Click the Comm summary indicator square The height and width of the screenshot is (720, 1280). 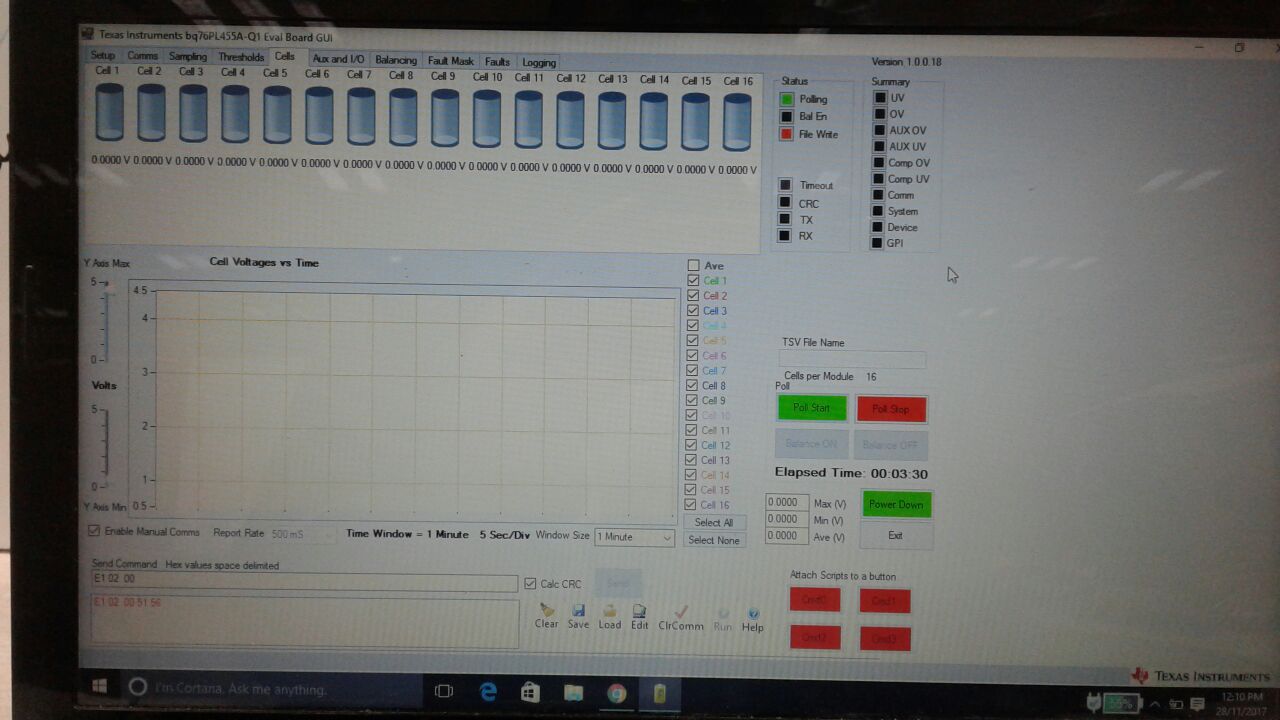(x=879, y=195)
